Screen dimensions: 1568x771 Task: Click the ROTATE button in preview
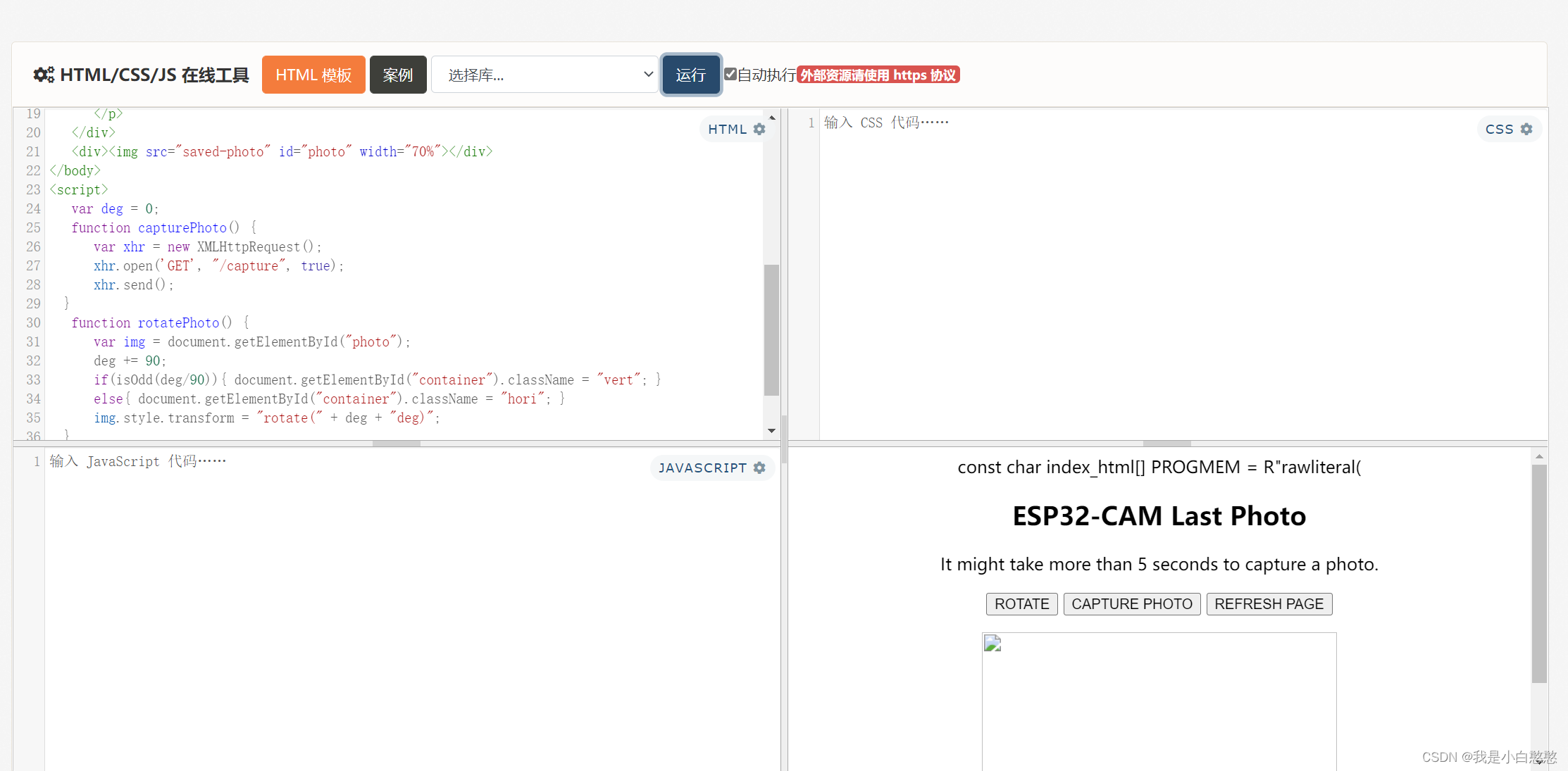point(1021,604)
